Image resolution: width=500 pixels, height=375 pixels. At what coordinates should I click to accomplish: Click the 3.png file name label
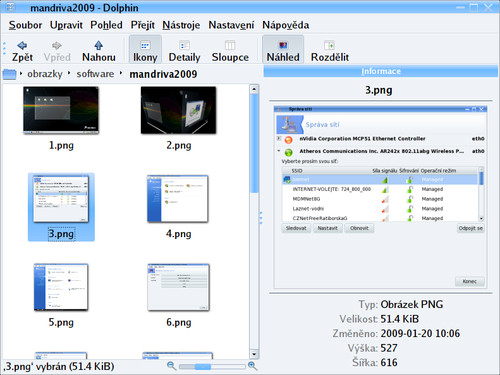tap(61, 234)
